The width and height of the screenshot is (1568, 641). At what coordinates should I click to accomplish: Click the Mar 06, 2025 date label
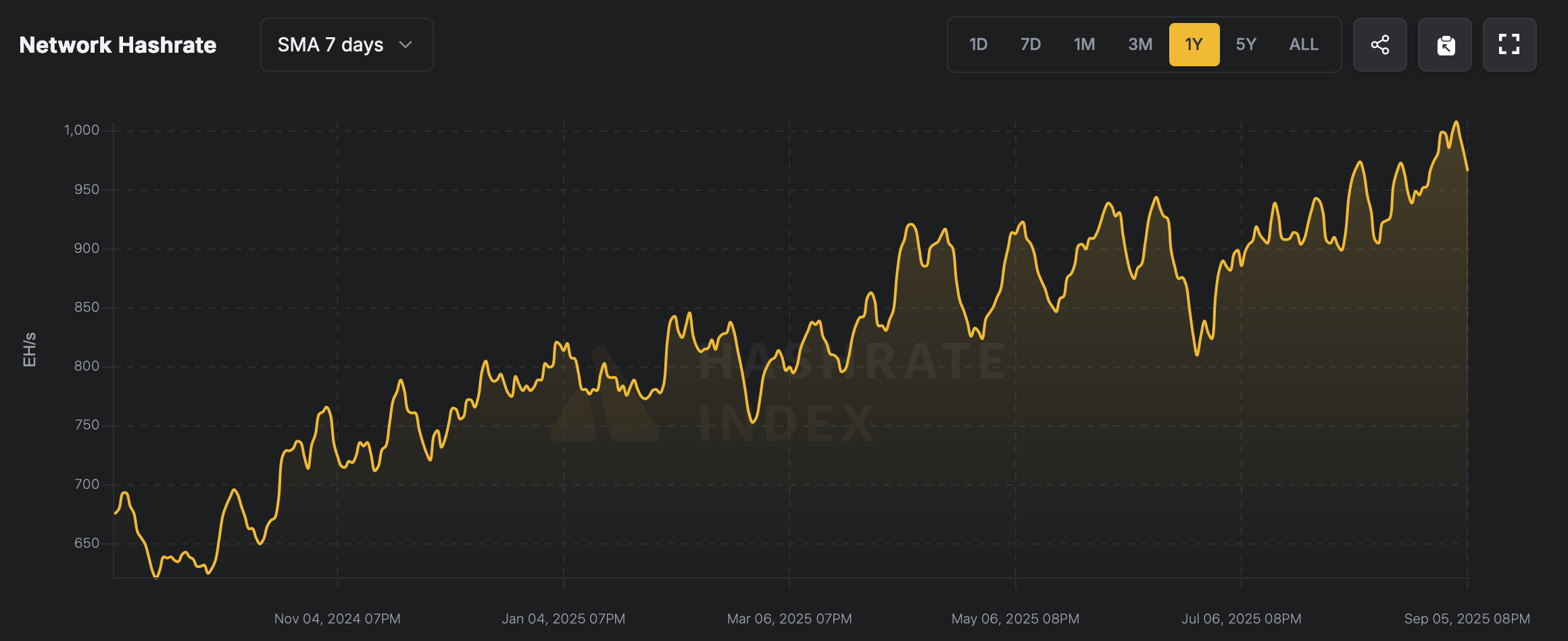point(789,619)
